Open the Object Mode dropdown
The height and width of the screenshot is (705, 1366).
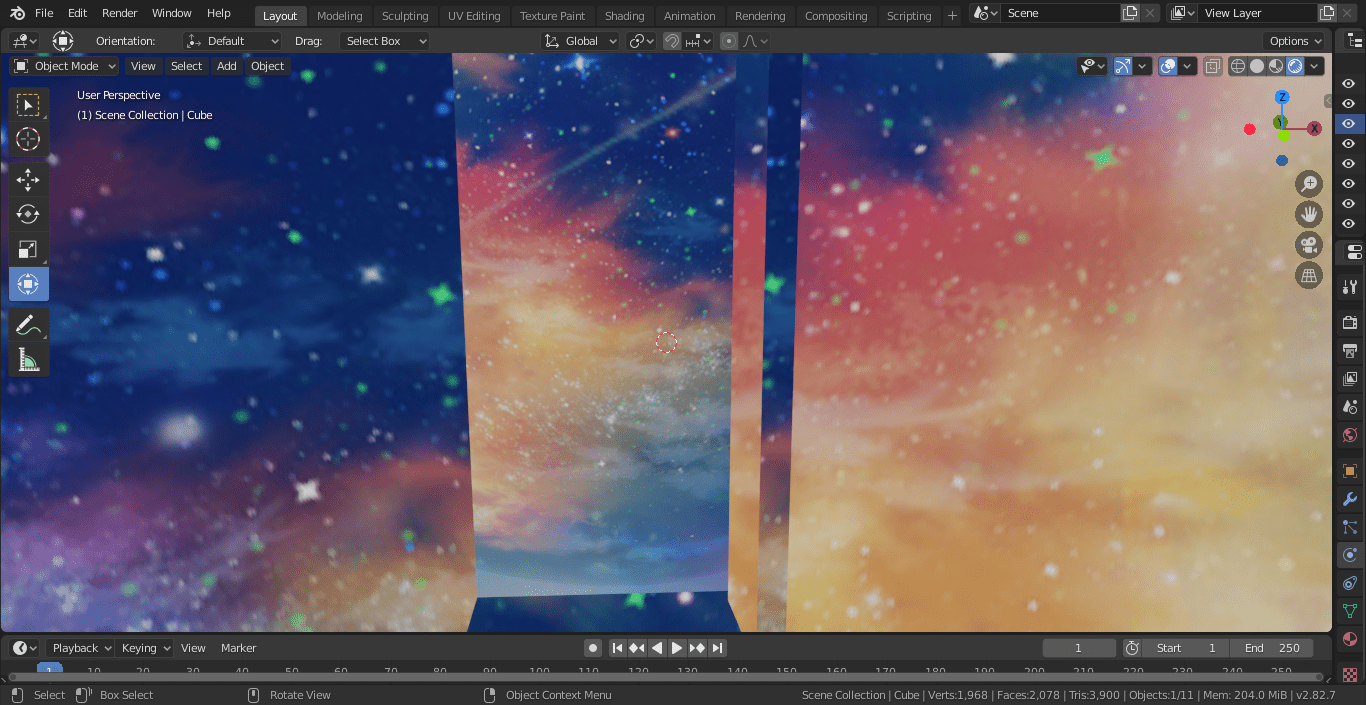(65, 66)
